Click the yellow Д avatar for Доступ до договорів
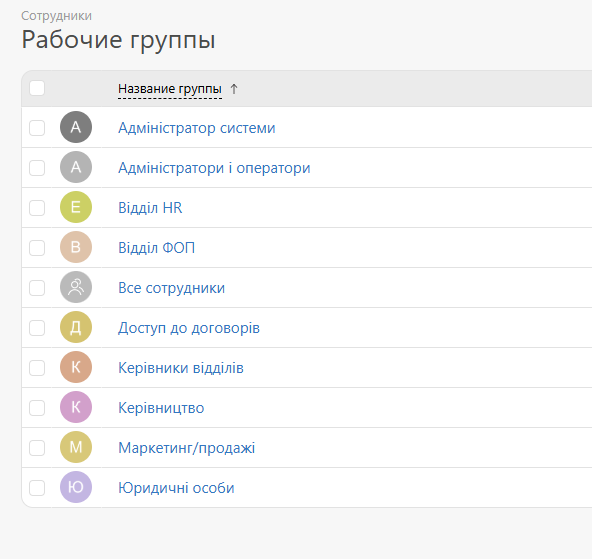The width and height of the screenshot is (592, 559). point(76,327)
